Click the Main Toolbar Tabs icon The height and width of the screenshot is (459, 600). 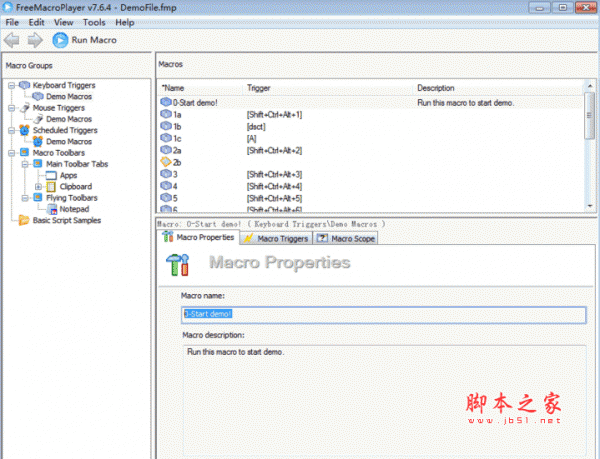38,164
